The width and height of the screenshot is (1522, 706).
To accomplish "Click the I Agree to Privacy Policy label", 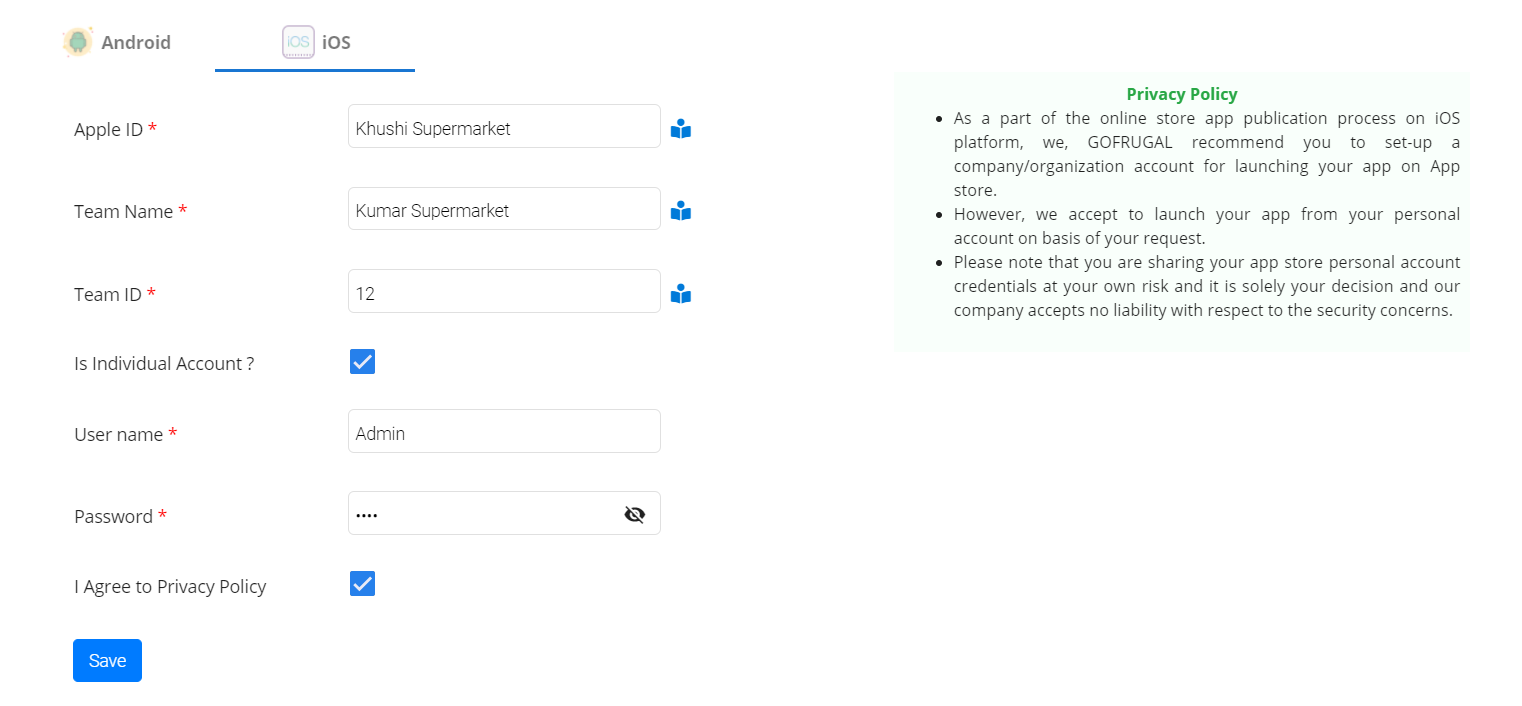I will point(170,587).
